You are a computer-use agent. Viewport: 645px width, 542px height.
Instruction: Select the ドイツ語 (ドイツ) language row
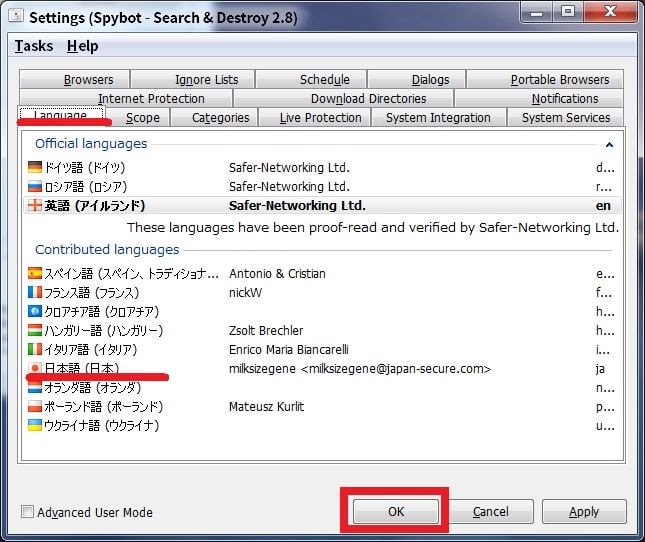click(322, 167)
